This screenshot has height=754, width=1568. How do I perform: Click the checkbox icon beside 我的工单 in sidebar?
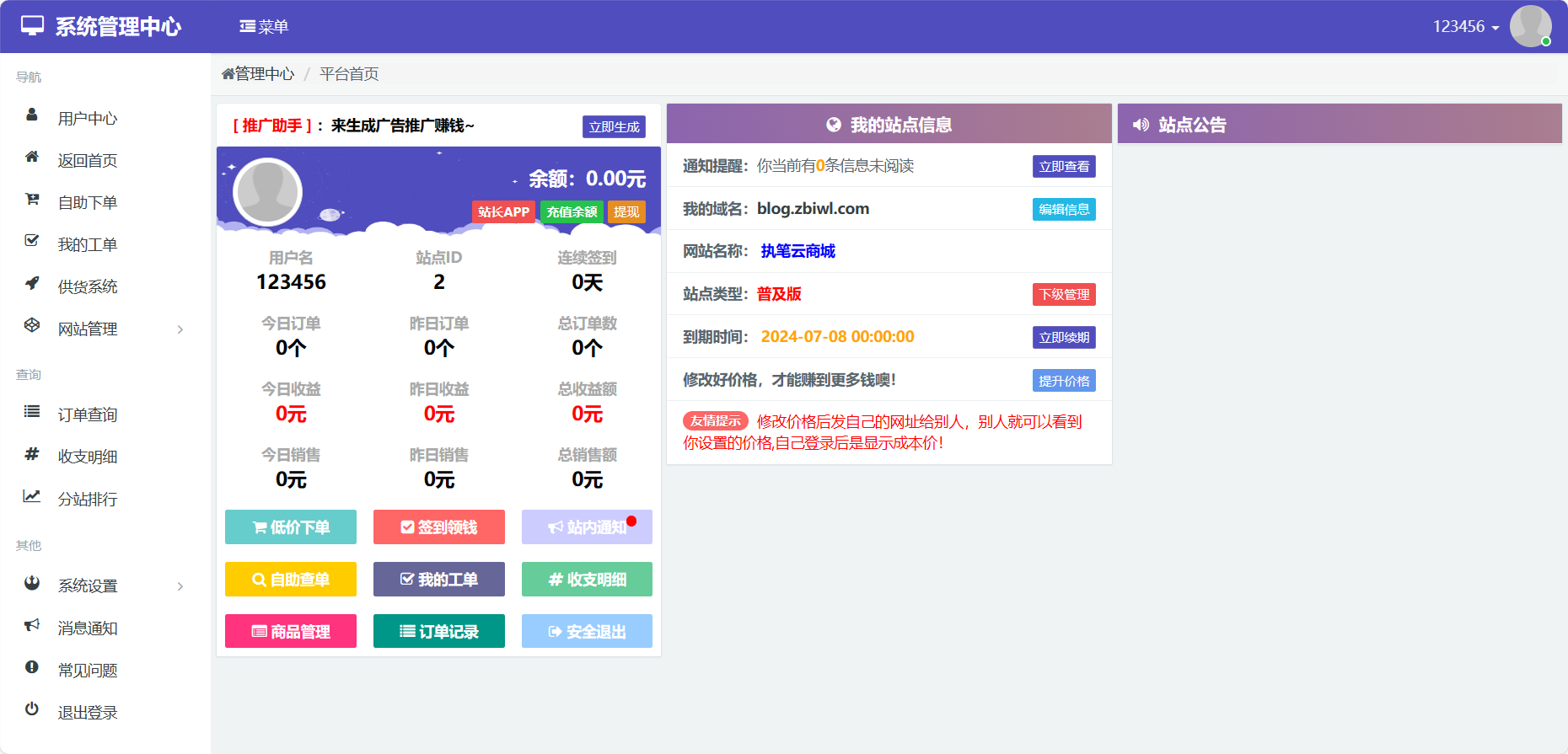coord(32,241)
